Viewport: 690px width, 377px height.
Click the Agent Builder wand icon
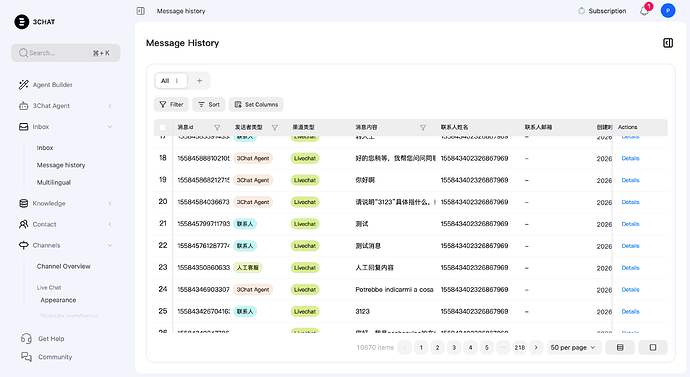point(23,84)
